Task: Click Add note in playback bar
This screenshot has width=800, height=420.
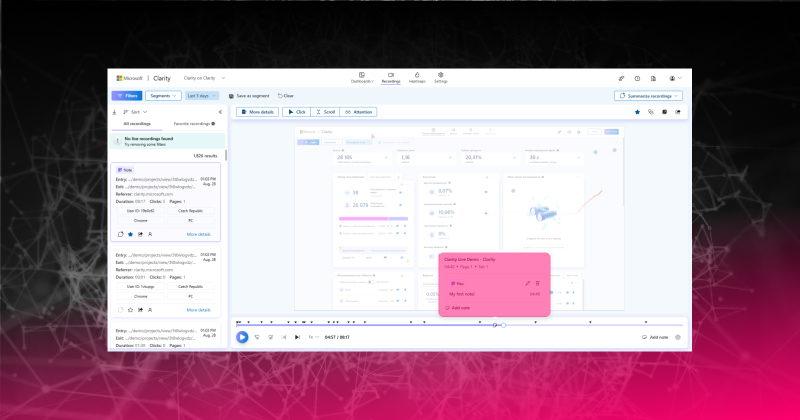Action: pyautogui.click(x=655, y=337)
